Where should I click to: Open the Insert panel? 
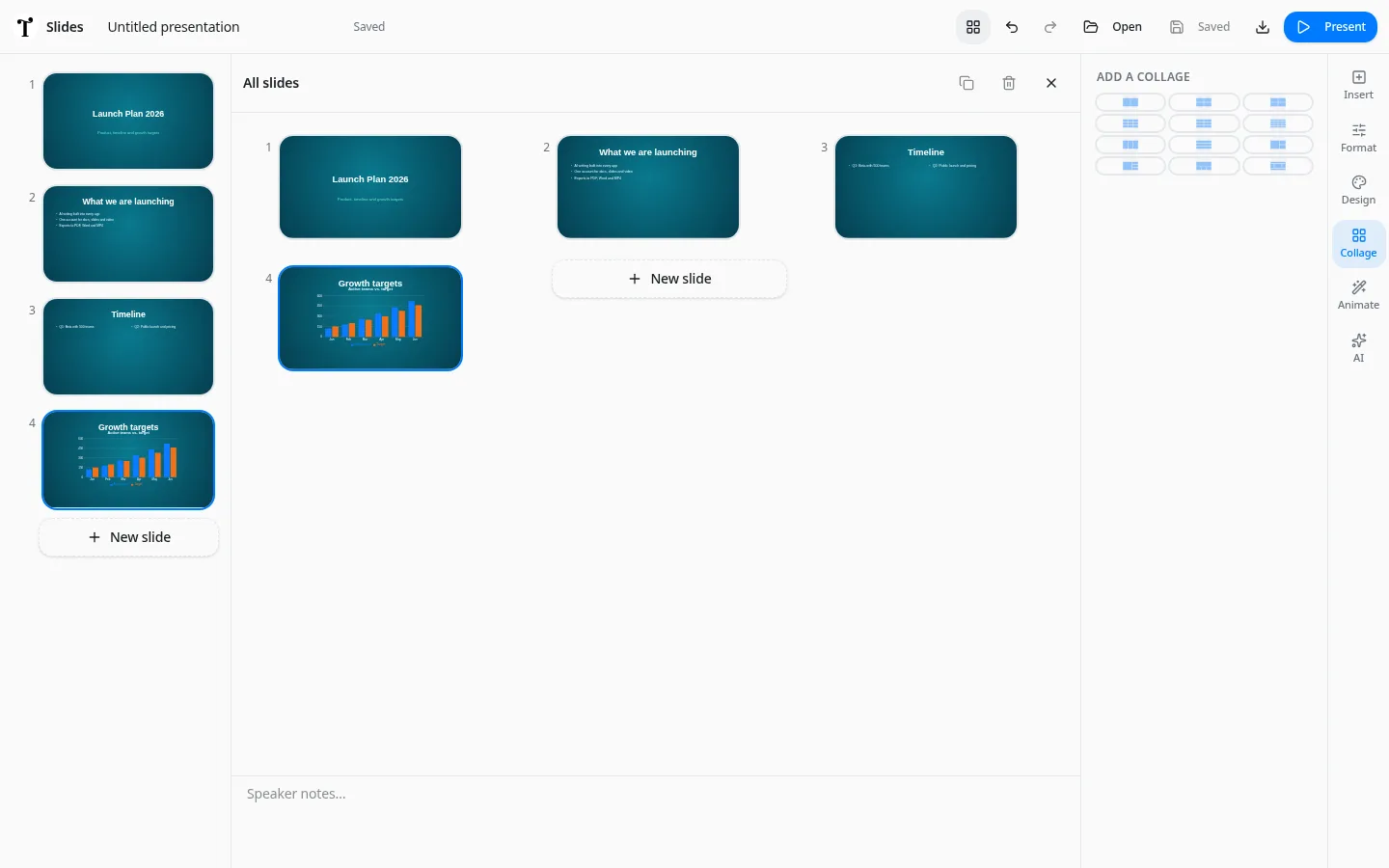click(x=1358, y=85)
